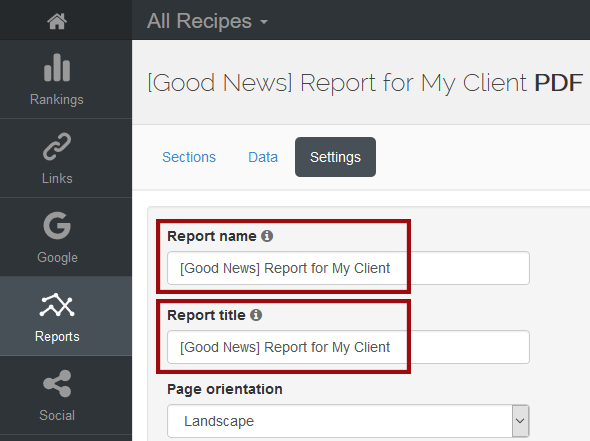This screenshot has height=441, width=590.
Task: Click the Google sidebar label
Action: tap(57, 257)
